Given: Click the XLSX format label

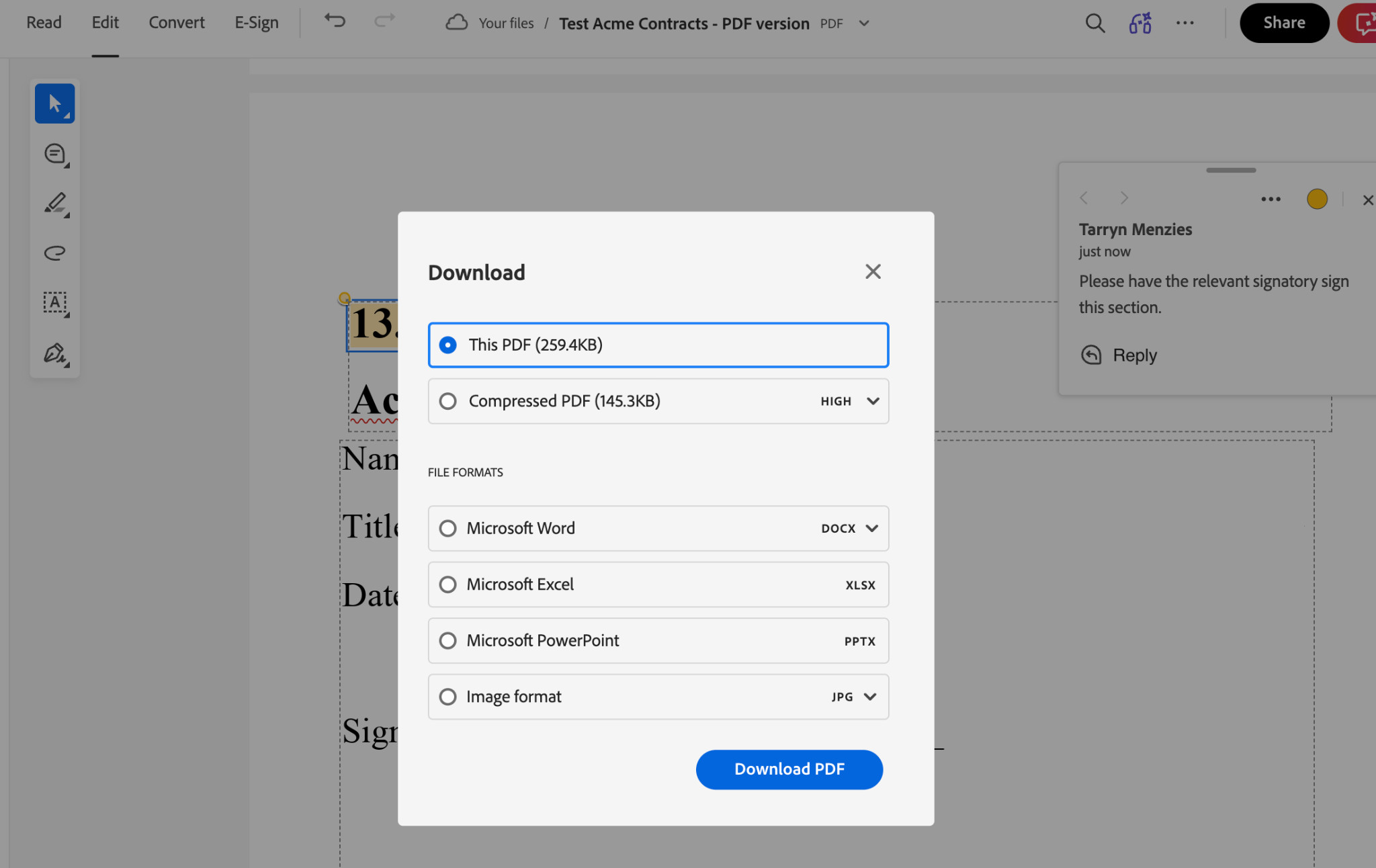Looking at the screenshot, I should [860, 585].
